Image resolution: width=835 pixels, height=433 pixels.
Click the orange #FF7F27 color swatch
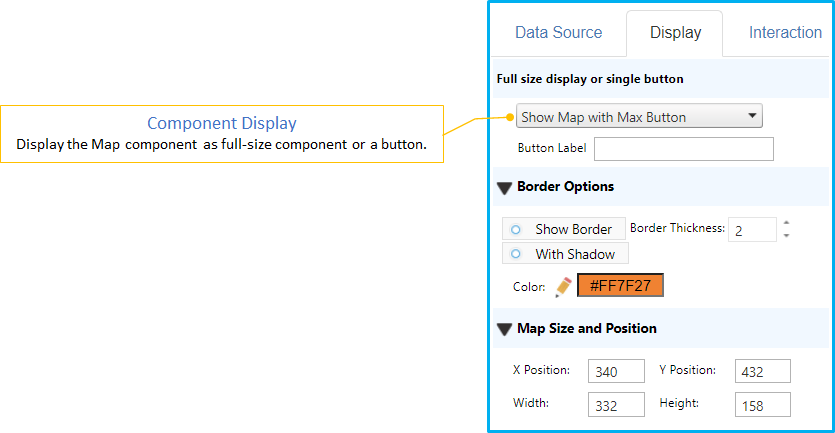[x=620, y=286]
